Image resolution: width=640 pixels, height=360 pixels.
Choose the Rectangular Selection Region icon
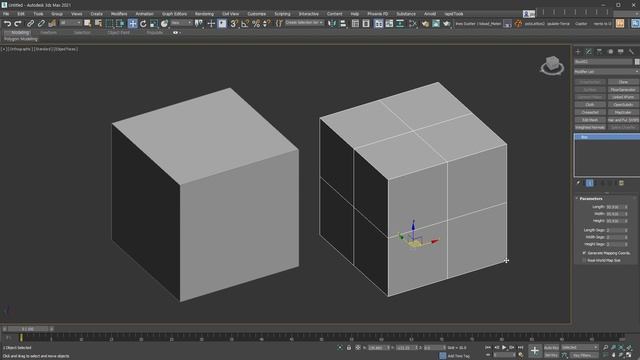pos(109,24)
